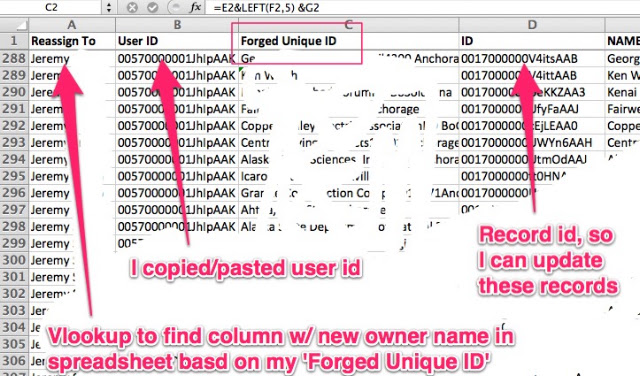The image size is (640, 376).
Task: Select the NAME header cell
Action: [623, 41]
